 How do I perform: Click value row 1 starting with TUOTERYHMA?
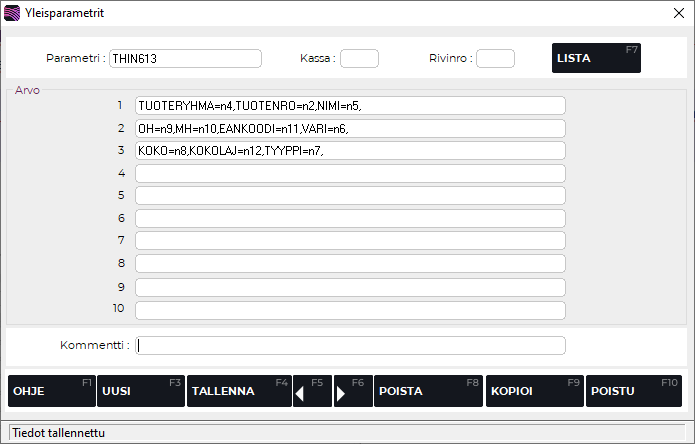(350, 105)
